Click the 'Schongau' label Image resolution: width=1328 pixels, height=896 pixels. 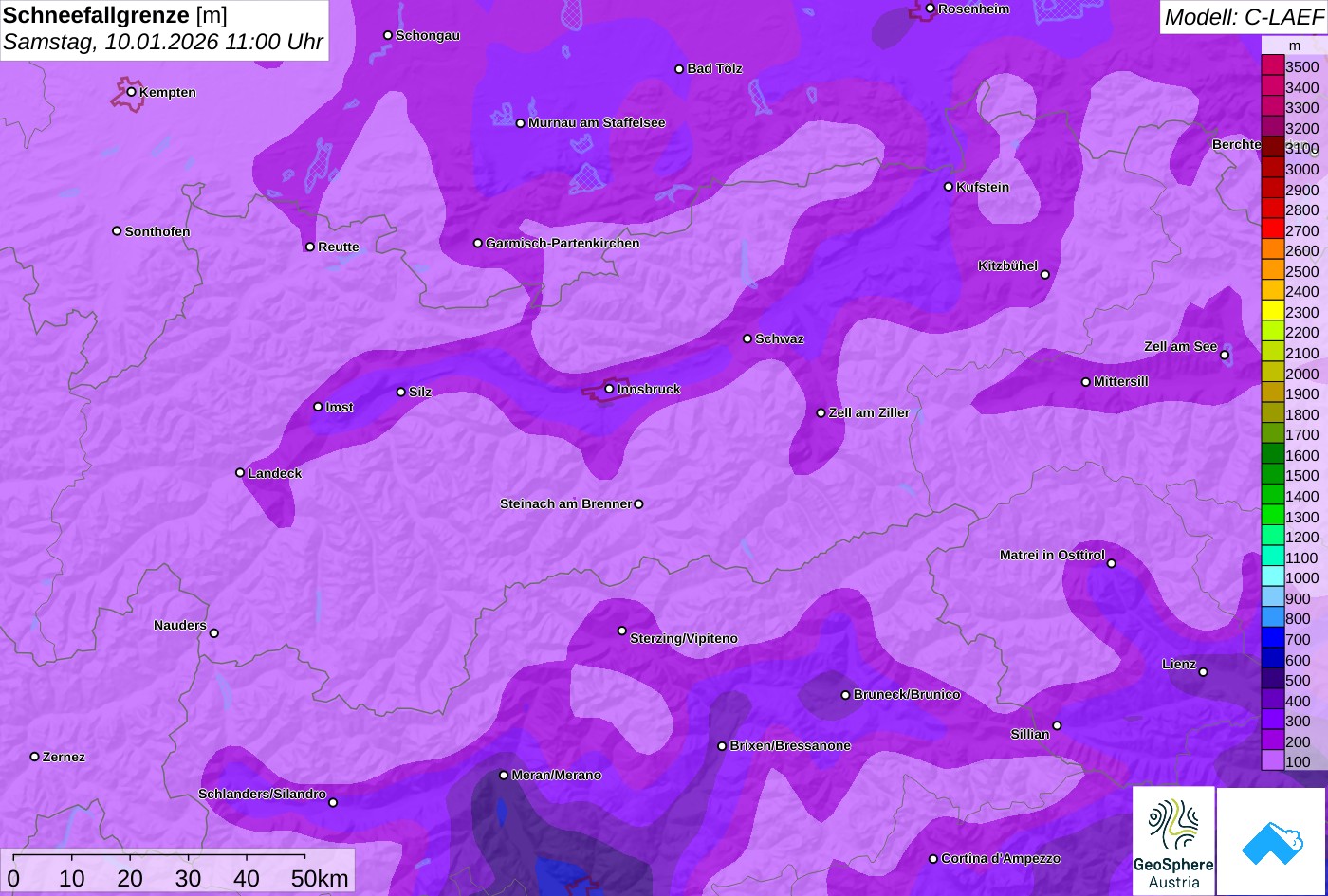click(x=428, y=35)
